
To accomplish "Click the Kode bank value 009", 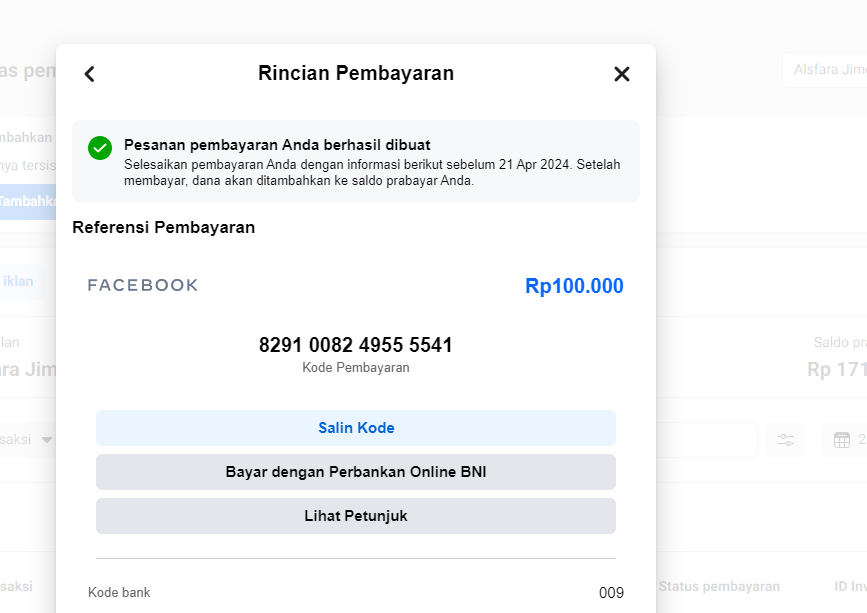I will (x=611, y=593).
